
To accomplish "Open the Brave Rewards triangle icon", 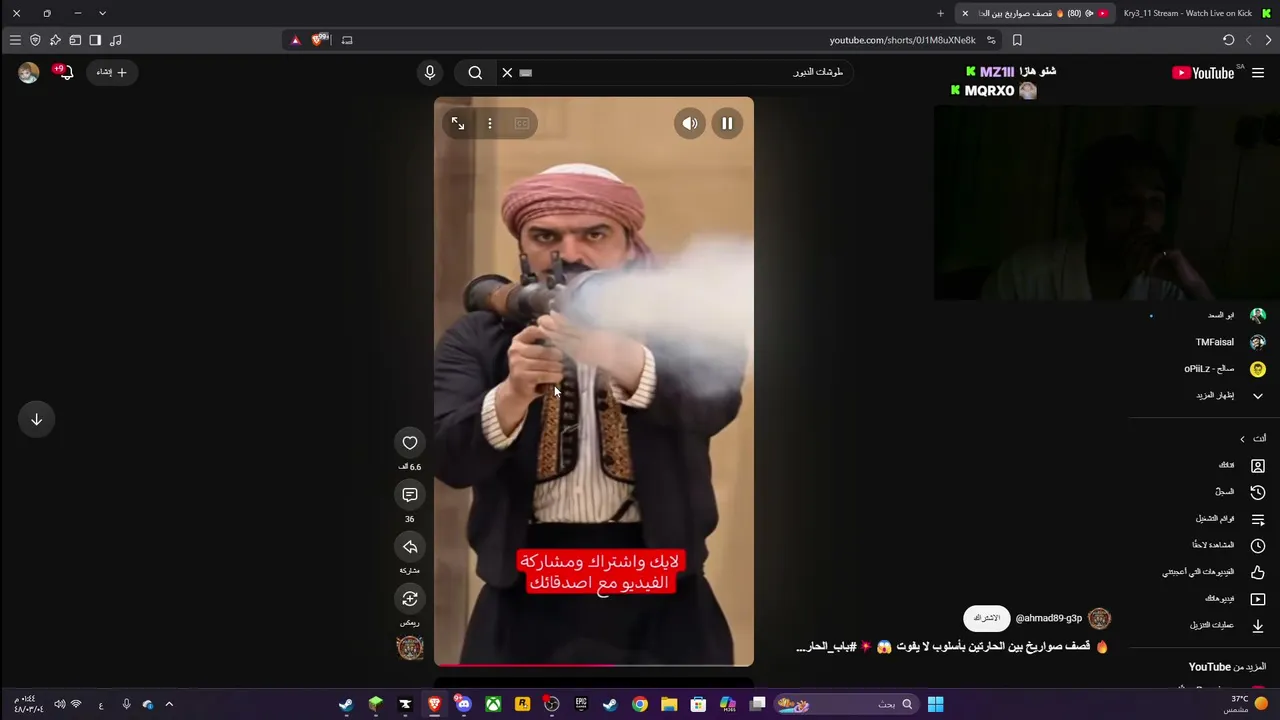I will 295,40.
